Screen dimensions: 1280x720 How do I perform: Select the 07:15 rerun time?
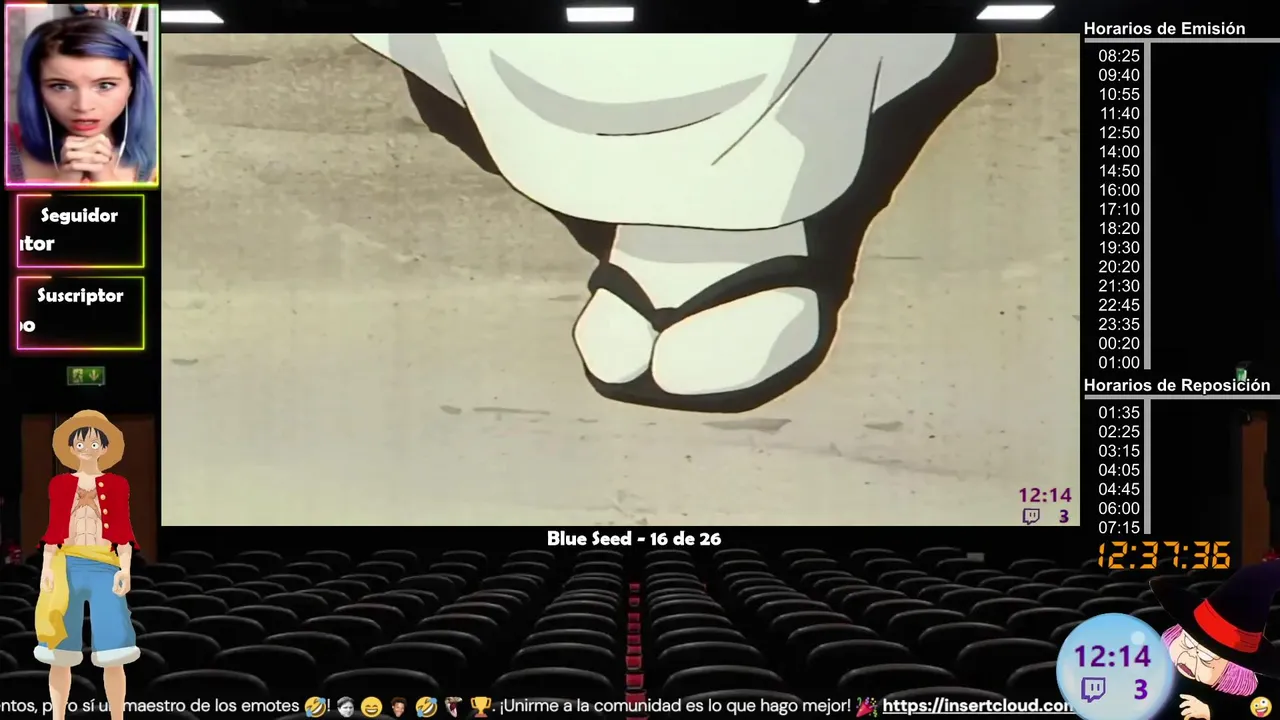click(x=1119, y=527)
